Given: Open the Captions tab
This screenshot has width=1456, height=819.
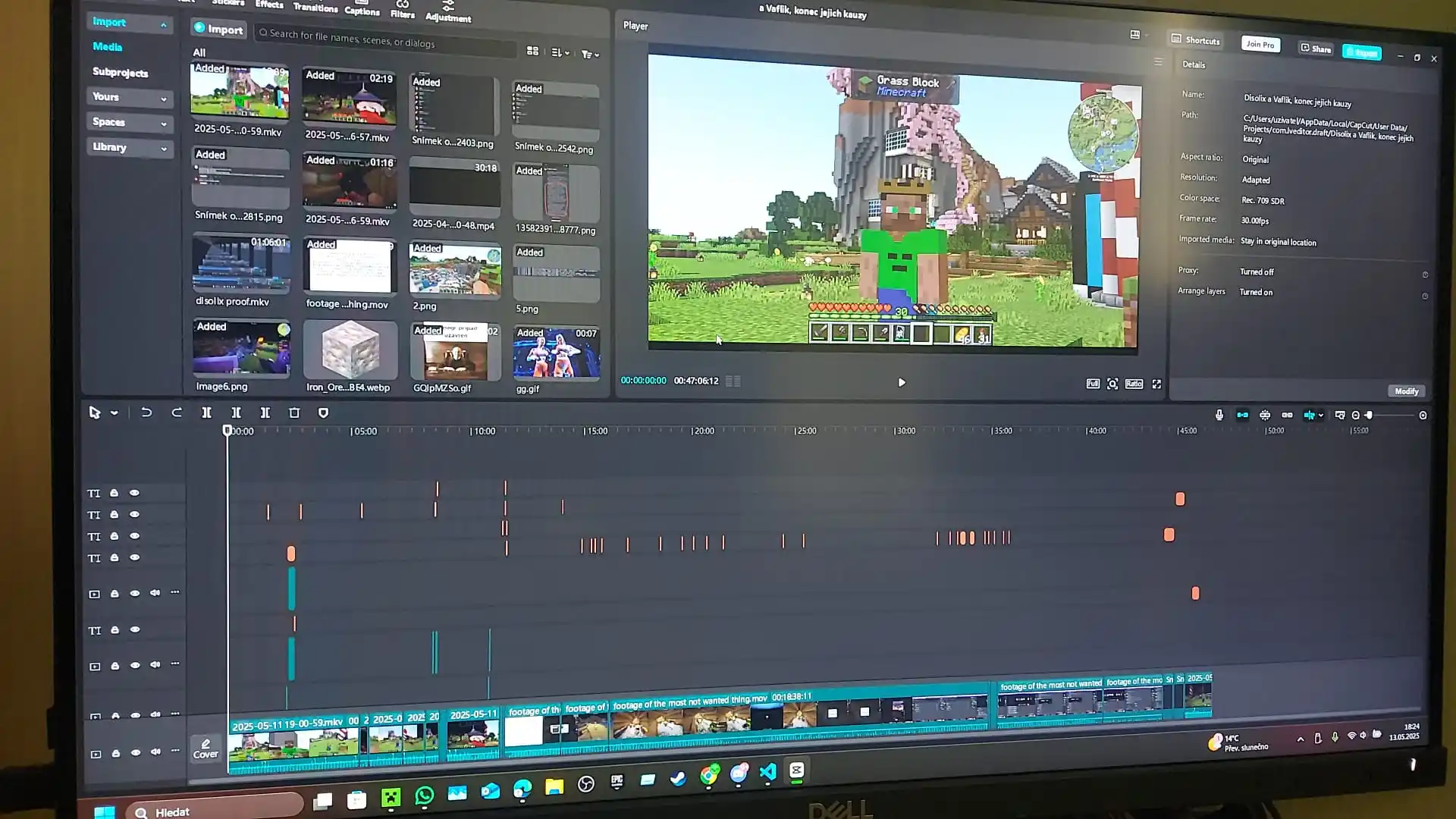Looking at the screenshot, I should tap(362, 9).
